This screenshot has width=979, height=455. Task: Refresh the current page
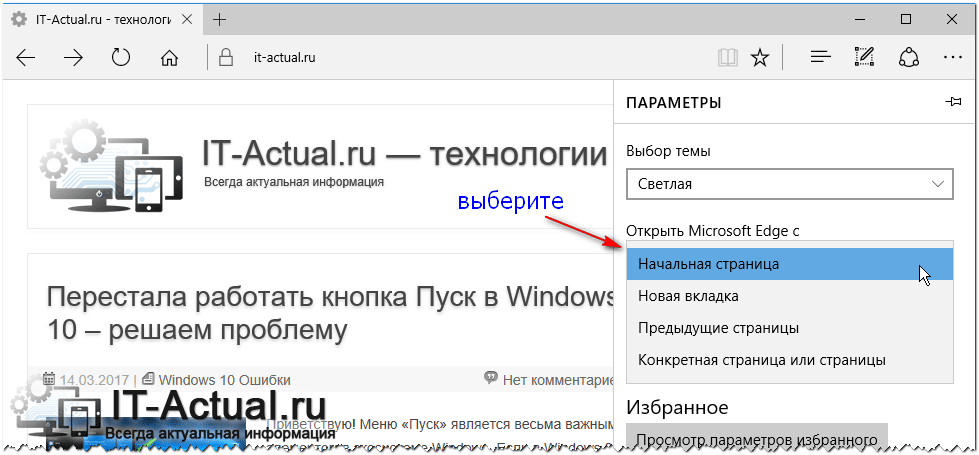(x=121, y=58)
